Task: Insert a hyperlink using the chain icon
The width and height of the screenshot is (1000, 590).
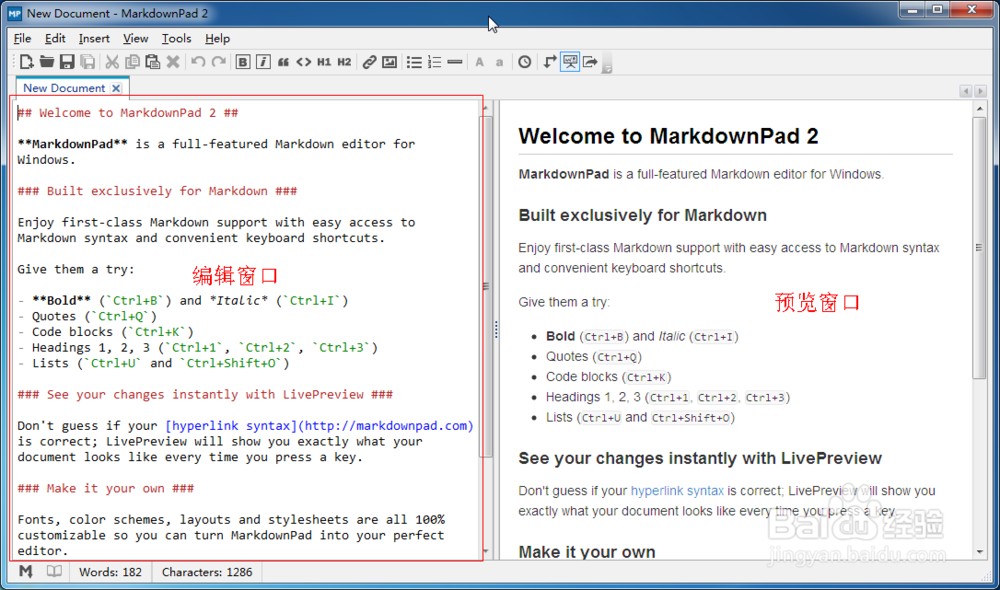Action: click(x=368, y=61)
